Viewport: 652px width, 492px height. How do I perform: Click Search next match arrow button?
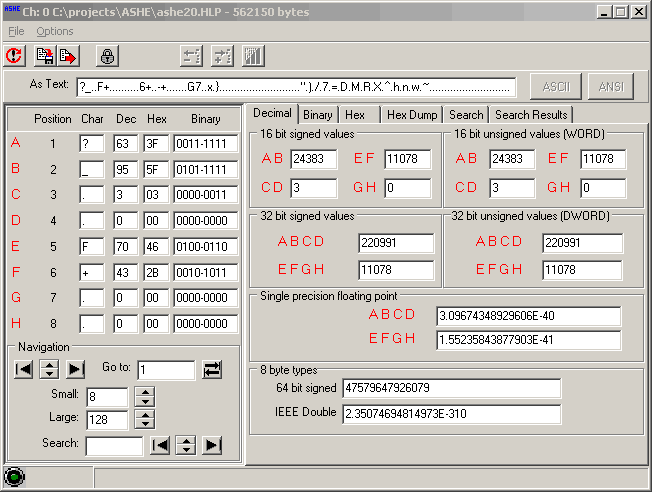click(x=212, y=445)
